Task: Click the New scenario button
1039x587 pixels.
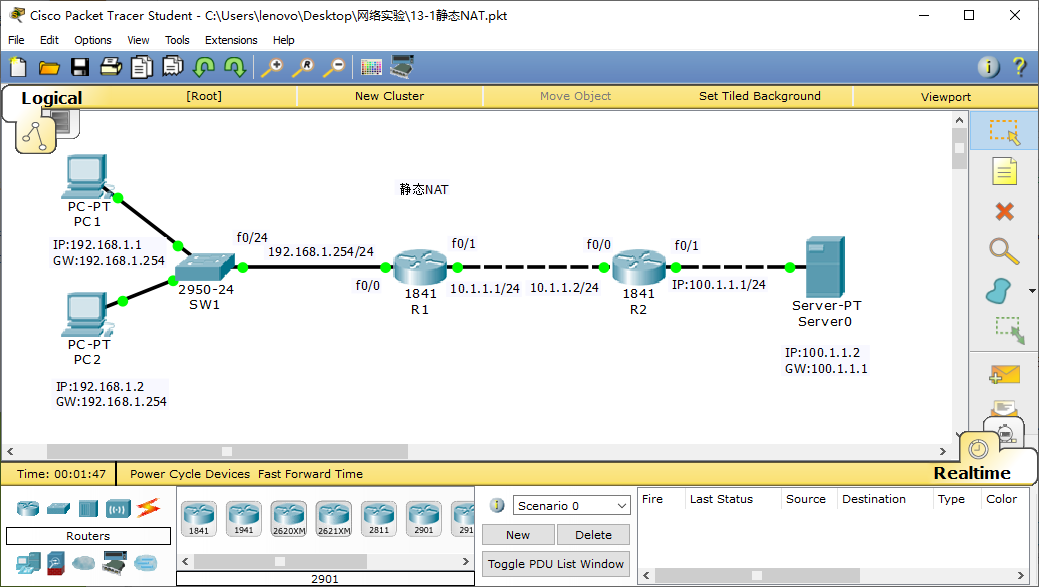Action: (518, 535)
